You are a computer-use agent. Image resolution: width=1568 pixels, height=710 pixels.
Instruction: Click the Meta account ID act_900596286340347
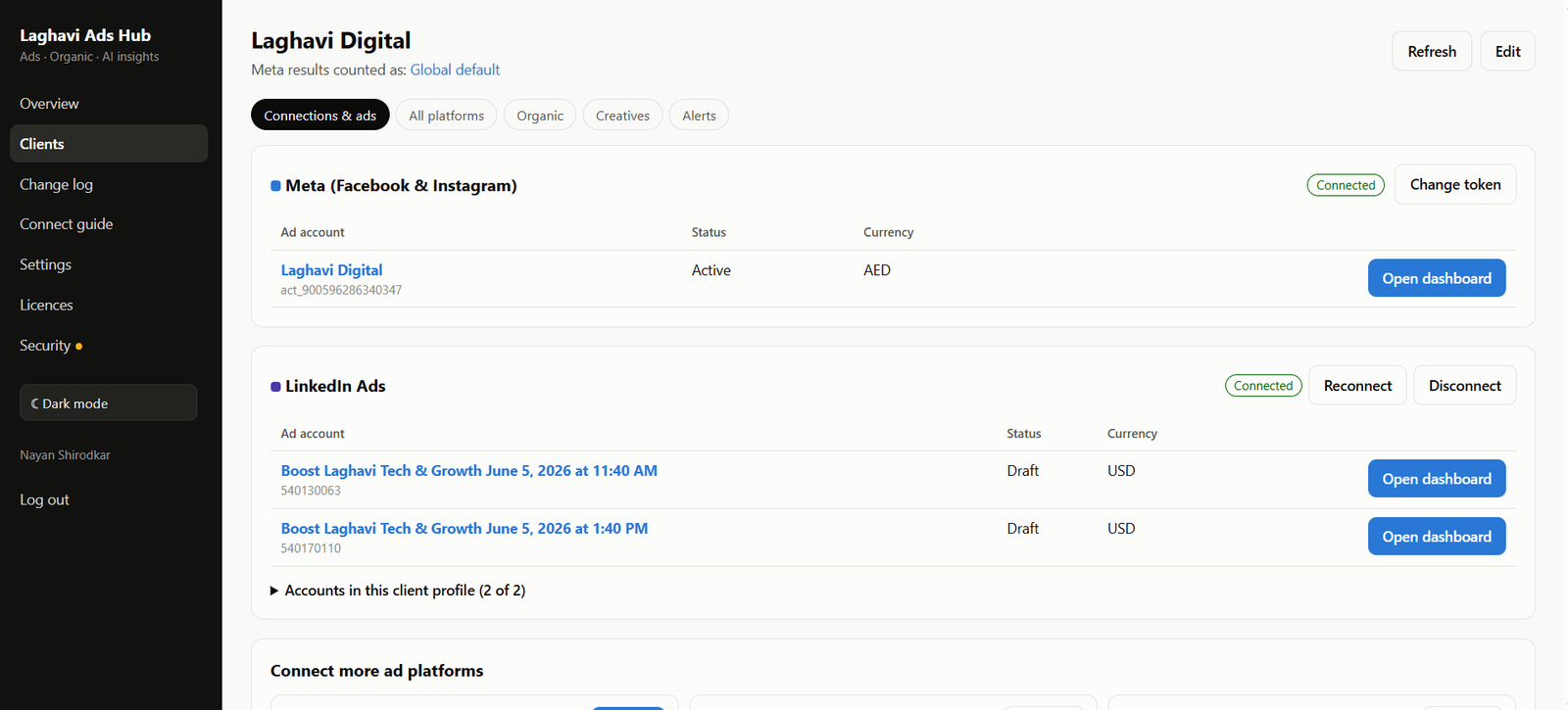click(341, 290)
